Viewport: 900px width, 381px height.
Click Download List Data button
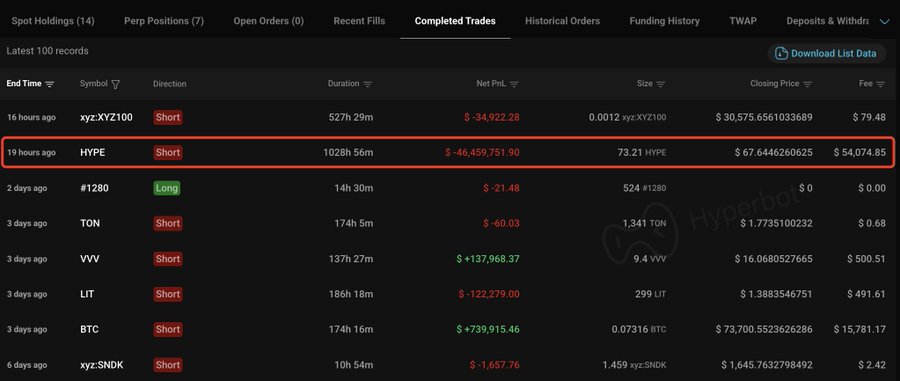[827, 53]
